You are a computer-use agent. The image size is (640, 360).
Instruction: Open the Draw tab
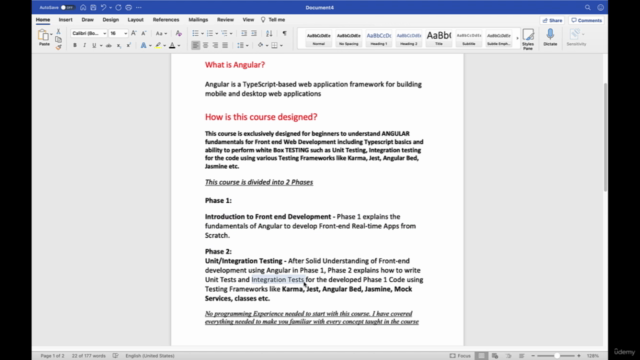tap(87, 20)
